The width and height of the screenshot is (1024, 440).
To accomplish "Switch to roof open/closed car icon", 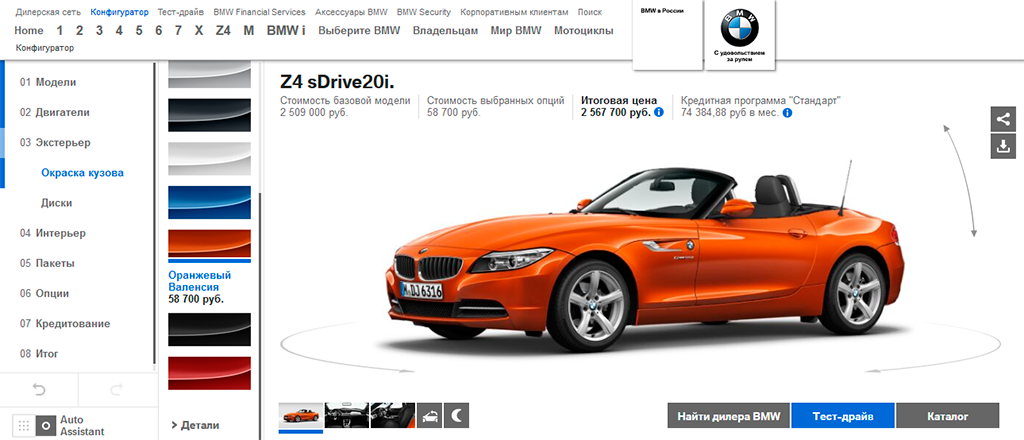I will 429,415.
